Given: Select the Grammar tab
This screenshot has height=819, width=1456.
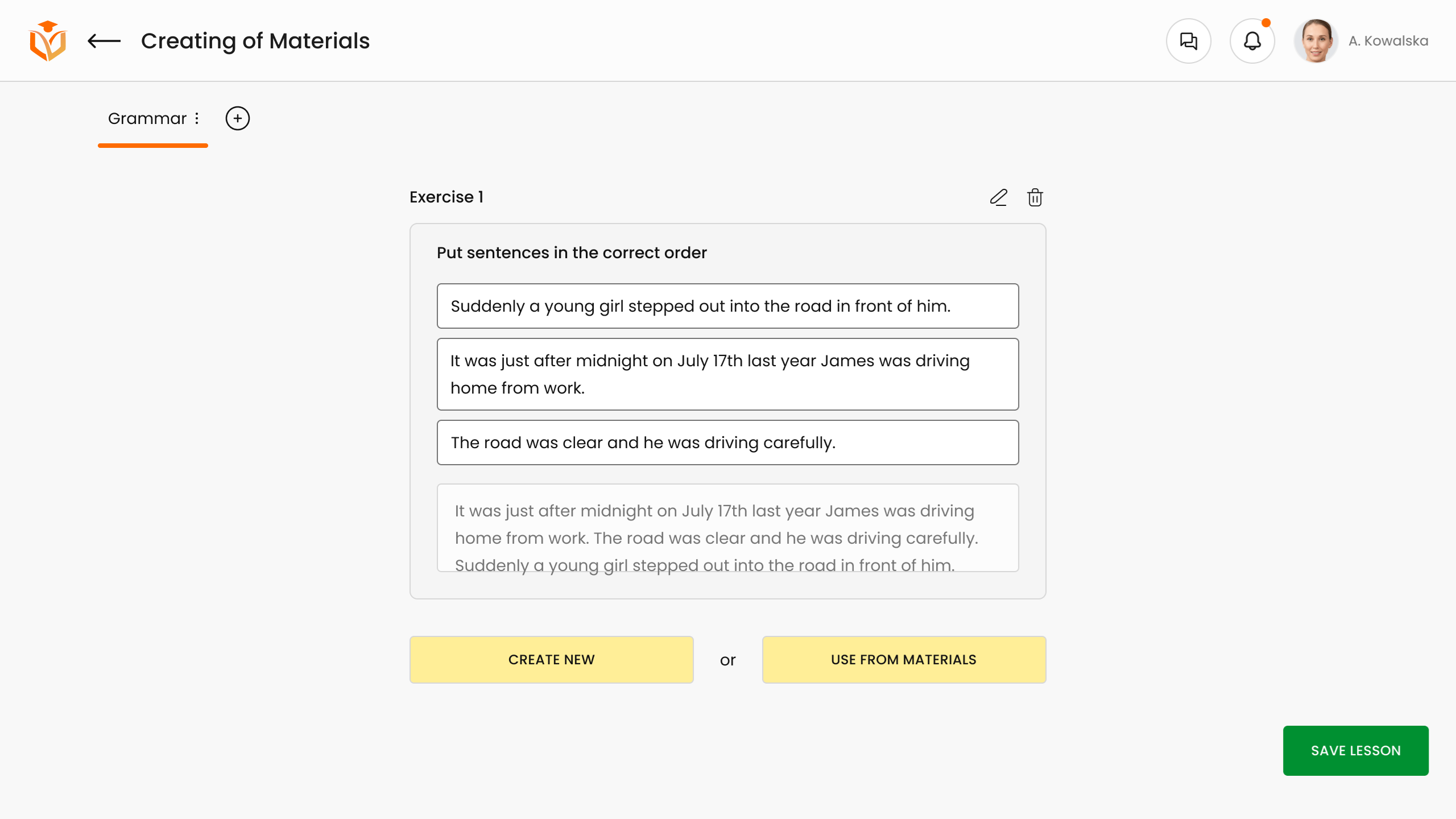Looking at the screenshot, I should [x=147, y=118].
